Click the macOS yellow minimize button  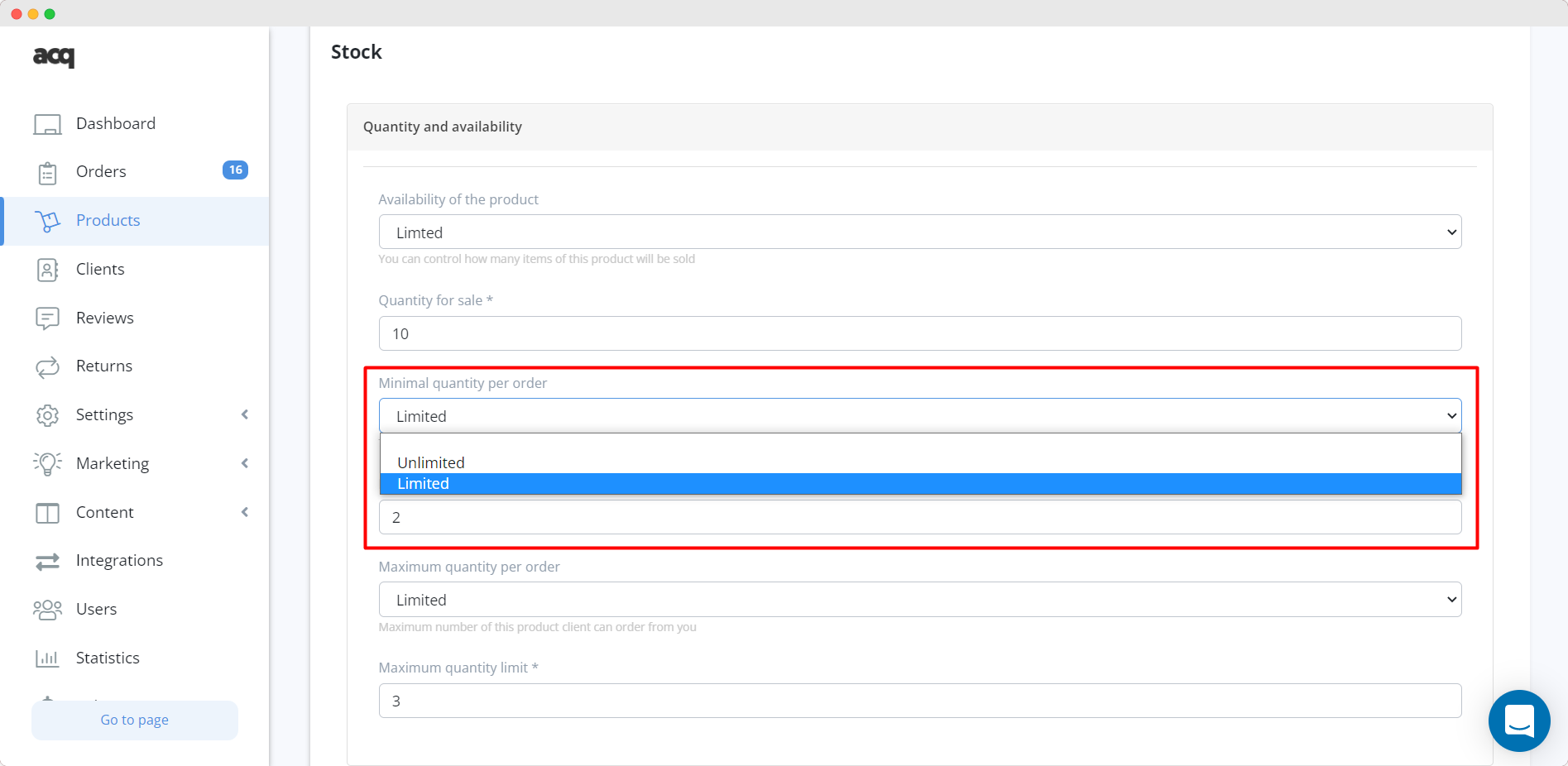point(33,14)
